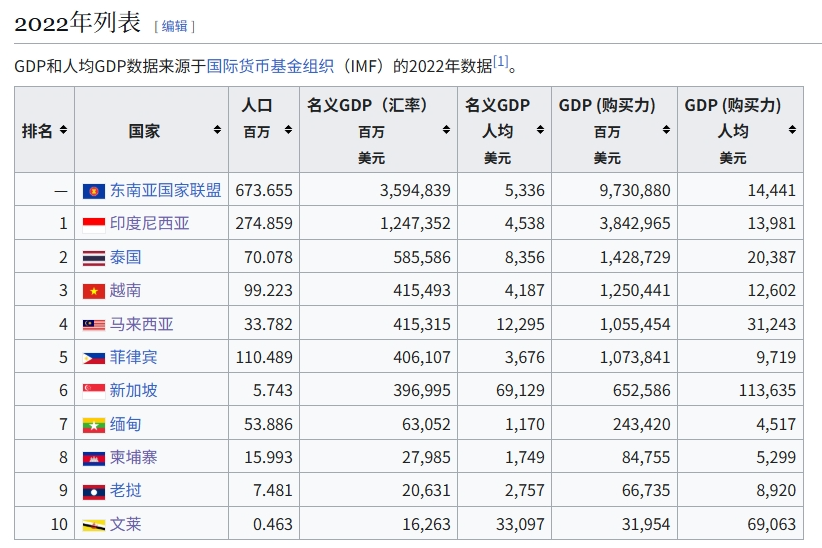Click the Myanmar flag icon

(x=94, y=424)
